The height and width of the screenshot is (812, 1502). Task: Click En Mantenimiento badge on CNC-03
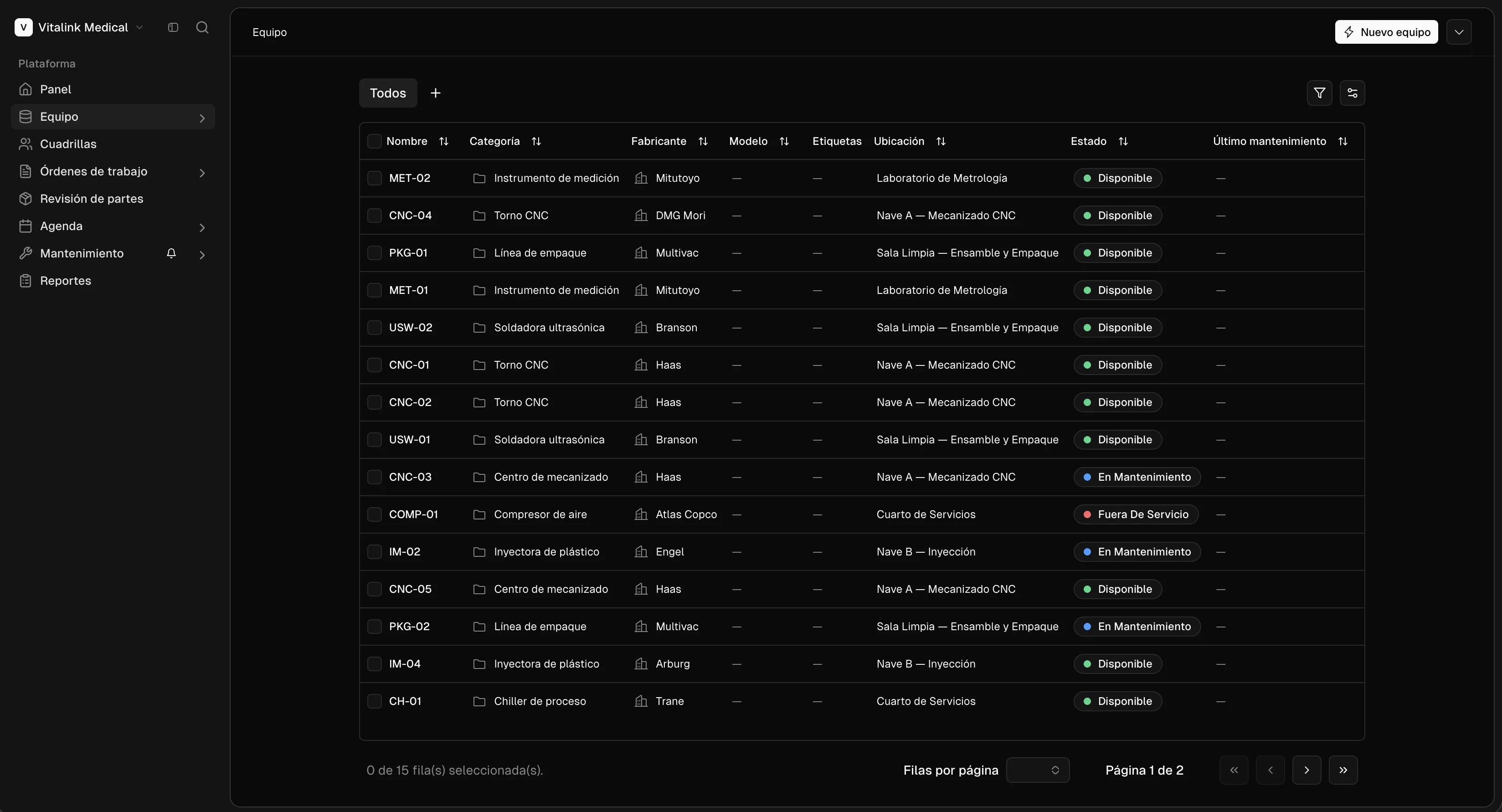coord(1137,478)
